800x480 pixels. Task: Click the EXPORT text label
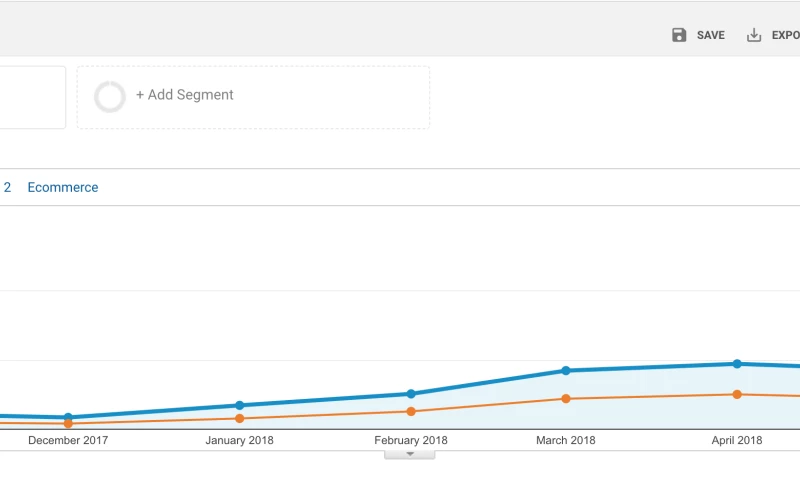click(x=785, y=35)
